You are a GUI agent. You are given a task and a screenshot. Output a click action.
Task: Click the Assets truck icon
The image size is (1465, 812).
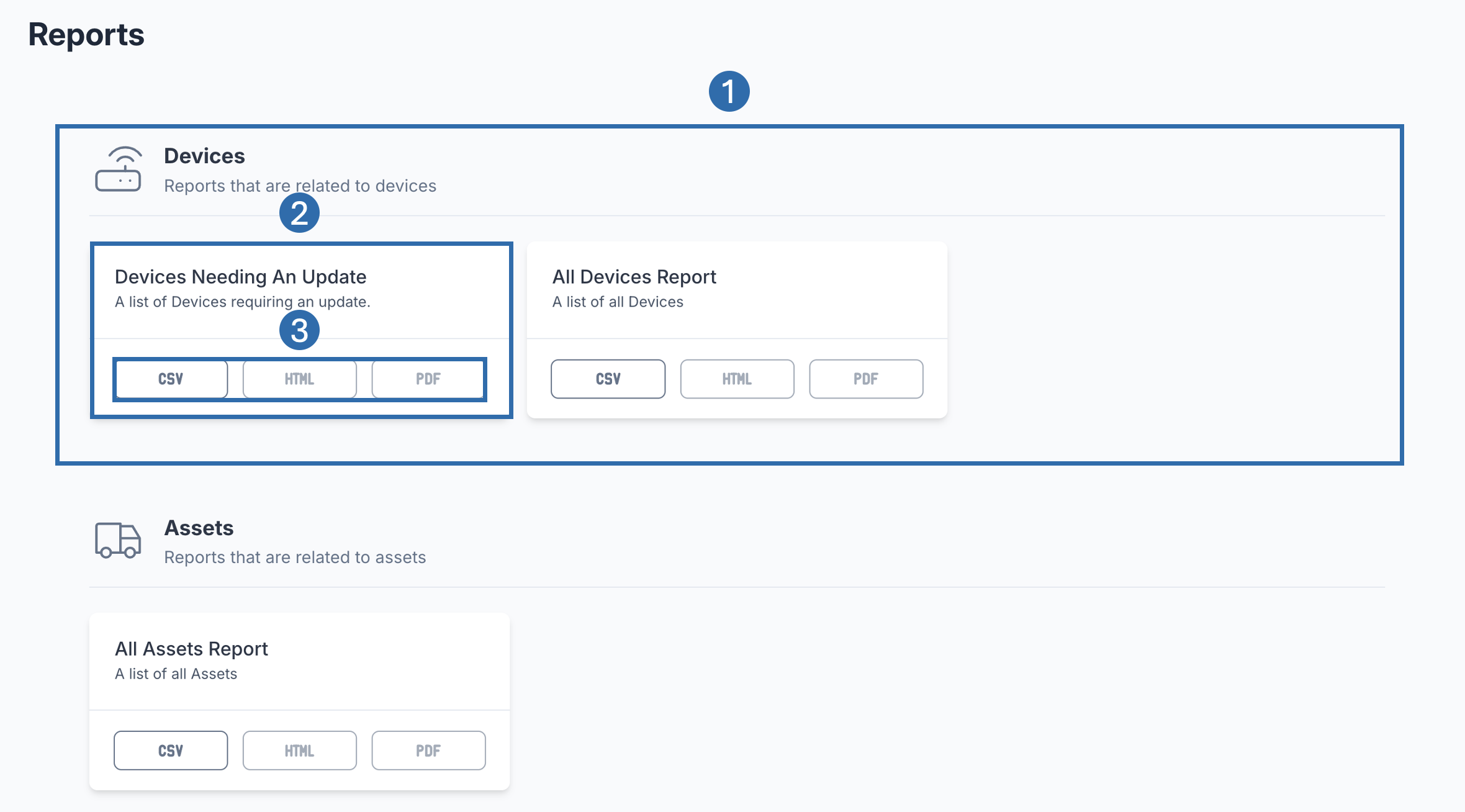(x=118, y=540)
